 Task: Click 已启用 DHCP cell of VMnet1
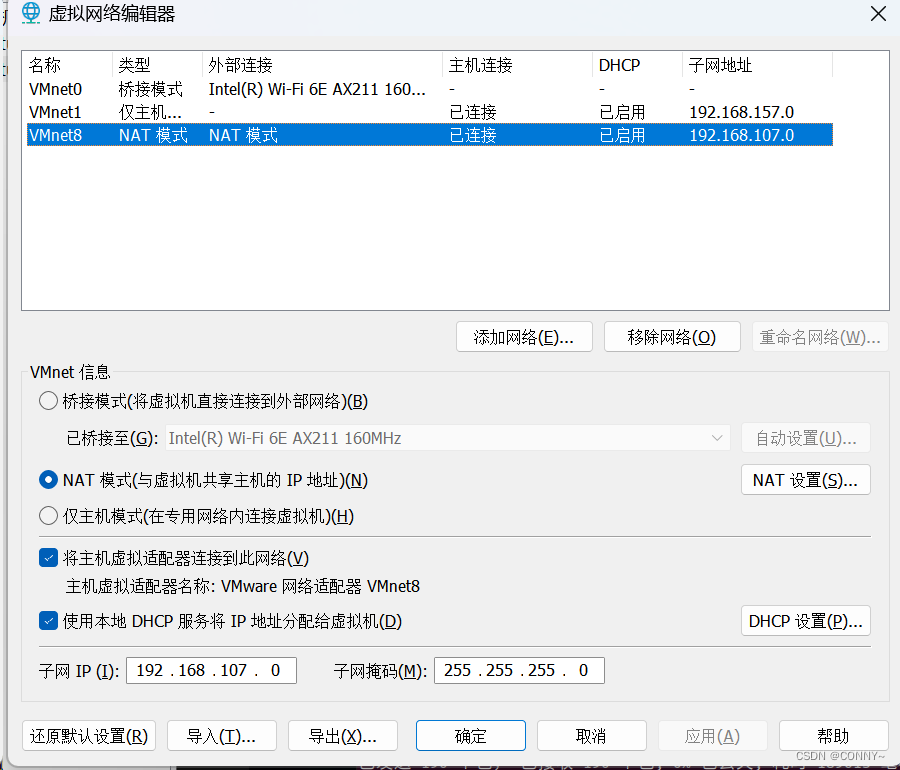[x=622, y=112]
